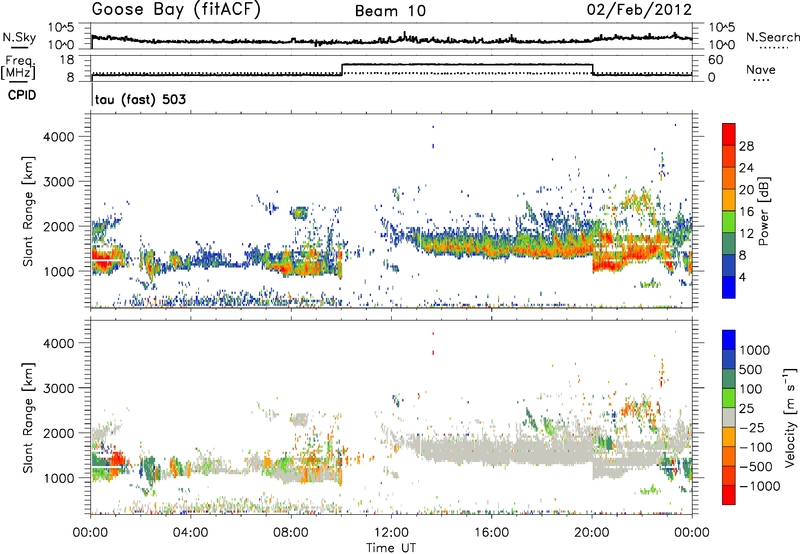Click the '-25' Velocity scale value
The width and height of the screenshot is (800, 554).
pos(753,427)
